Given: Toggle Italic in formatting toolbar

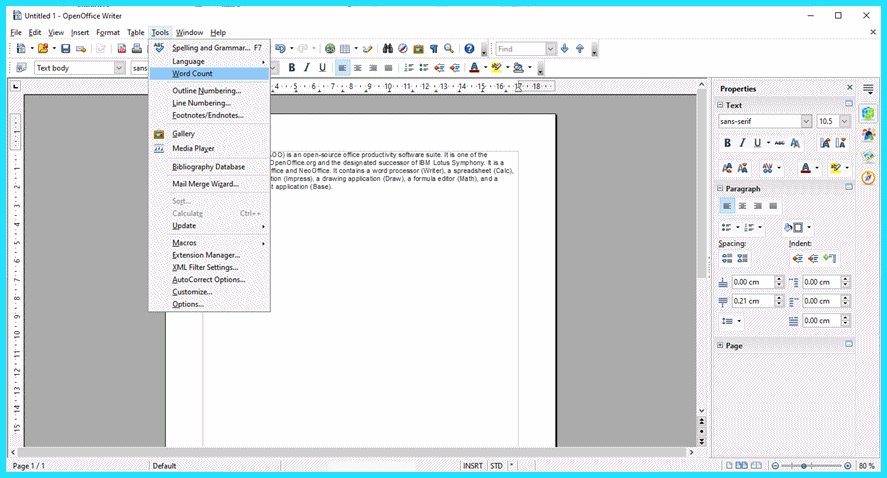Looking at the screenshot, I should point(307,68).
